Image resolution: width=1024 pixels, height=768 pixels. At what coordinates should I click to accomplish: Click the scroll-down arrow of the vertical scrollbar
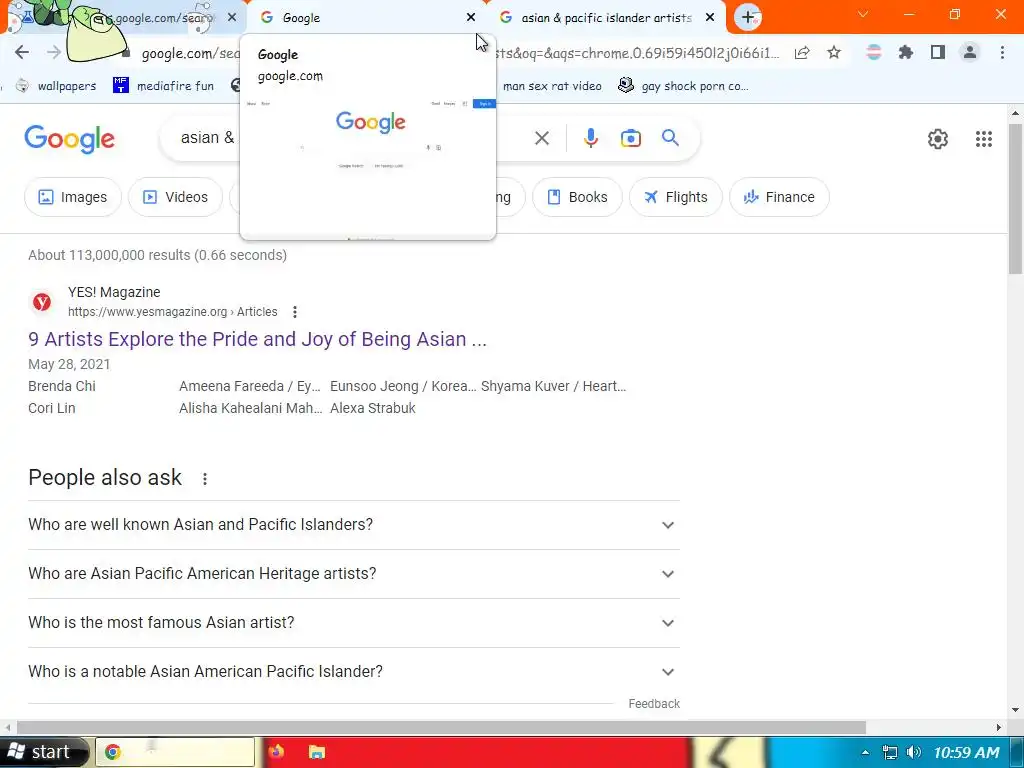(x=1015, y=710)
